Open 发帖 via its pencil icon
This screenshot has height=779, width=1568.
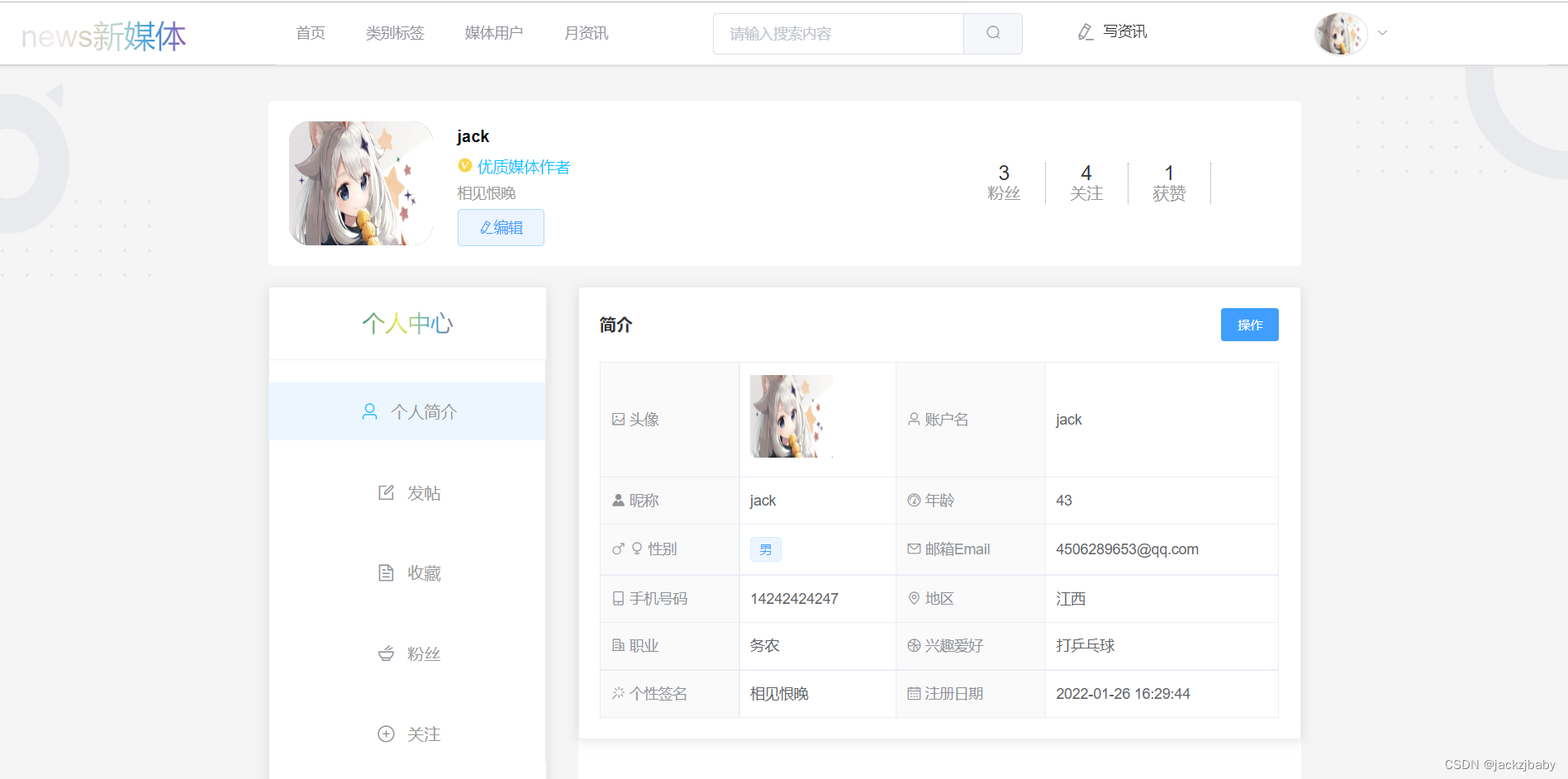tap(386, 492)
